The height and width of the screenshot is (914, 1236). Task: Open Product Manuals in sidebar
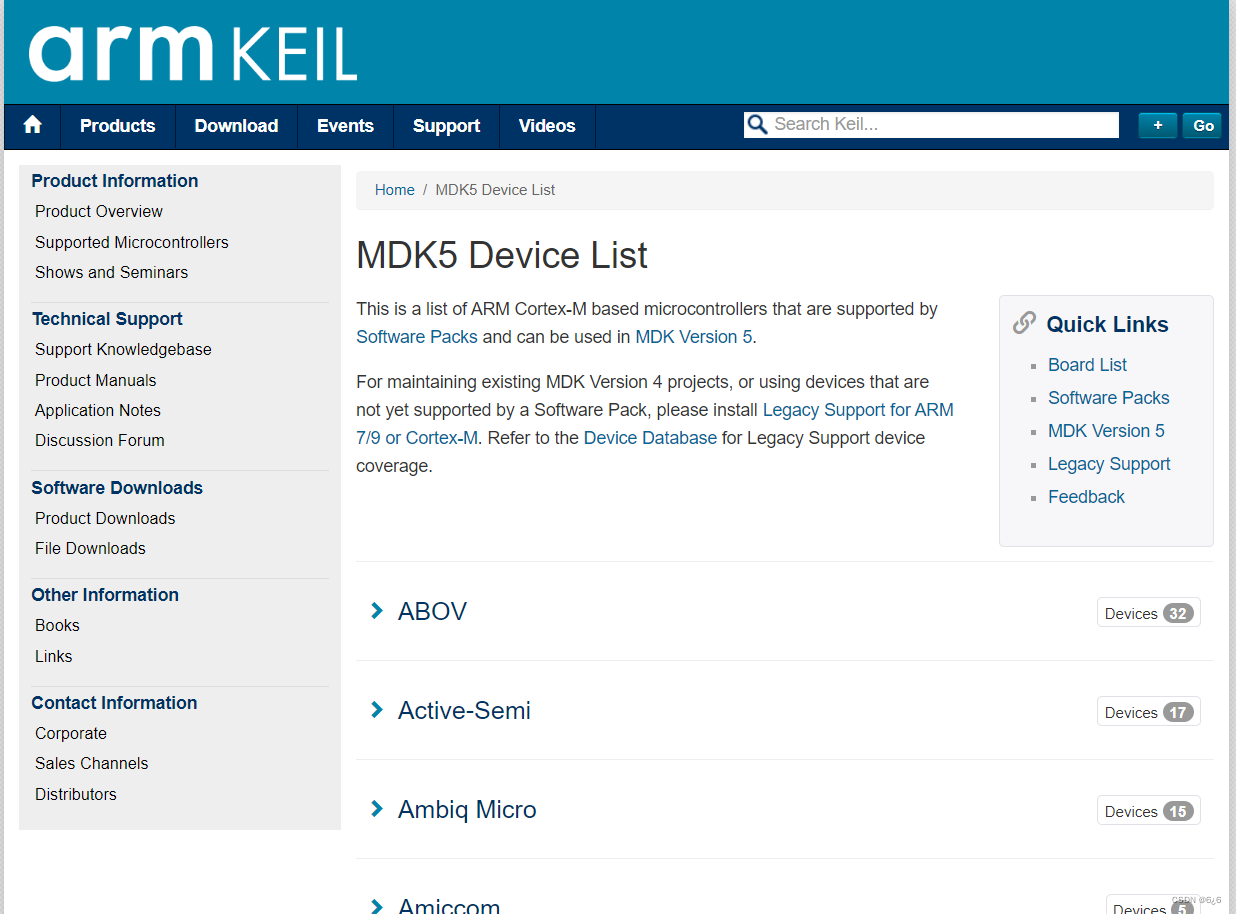[x=96, y=380]
